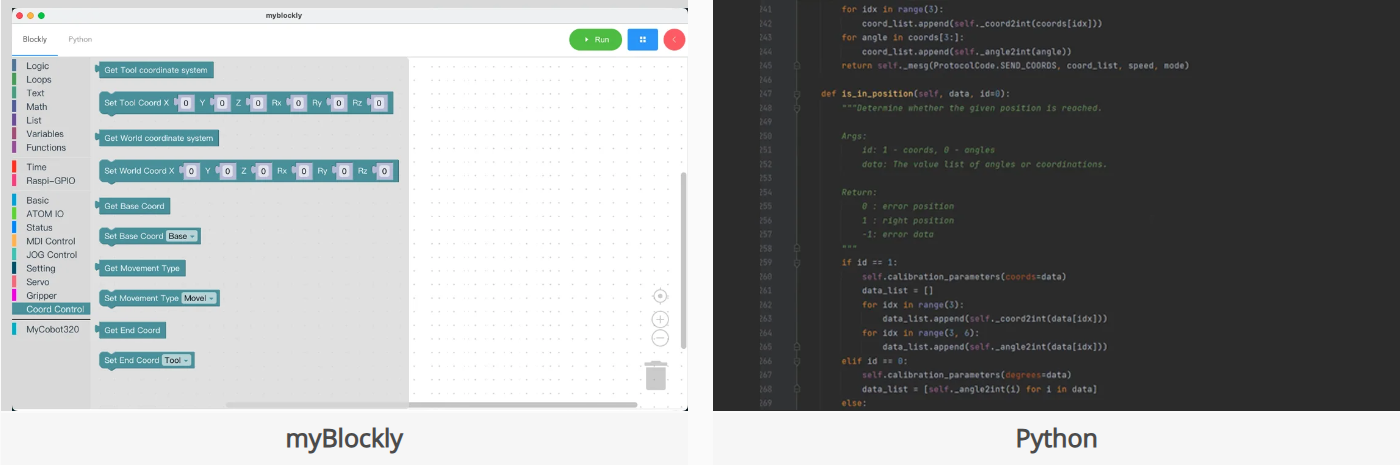This screenshot has height=465, width=1400.
Task: Pick the Get World coordinate system block
Action: 158,138
